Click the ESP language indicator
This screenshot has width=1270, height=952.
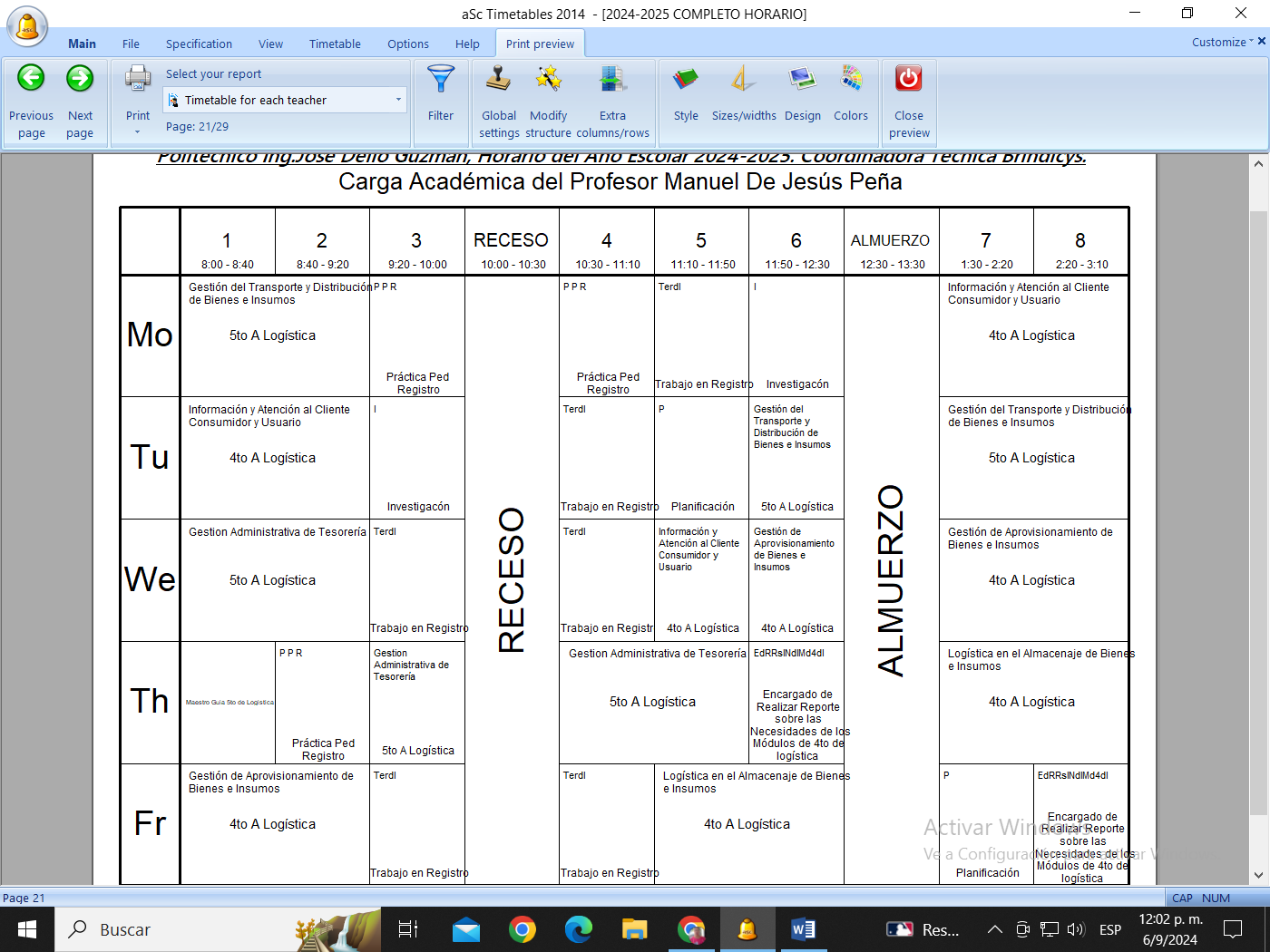click(x=1110, y=929)
